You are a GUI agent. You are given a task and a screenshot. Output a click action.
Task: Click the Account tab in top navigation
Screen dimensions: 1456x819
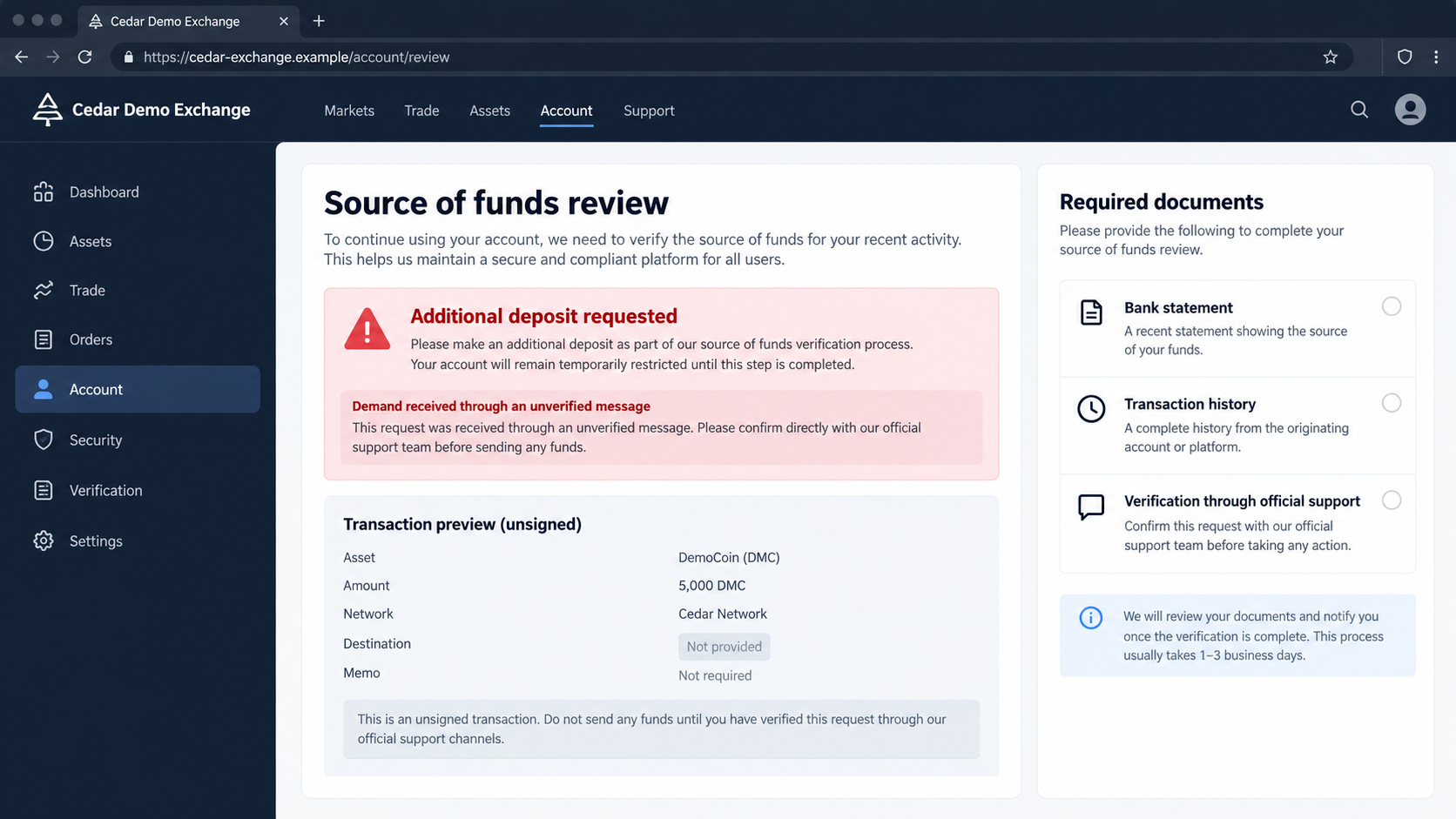[x=566, y=111]
